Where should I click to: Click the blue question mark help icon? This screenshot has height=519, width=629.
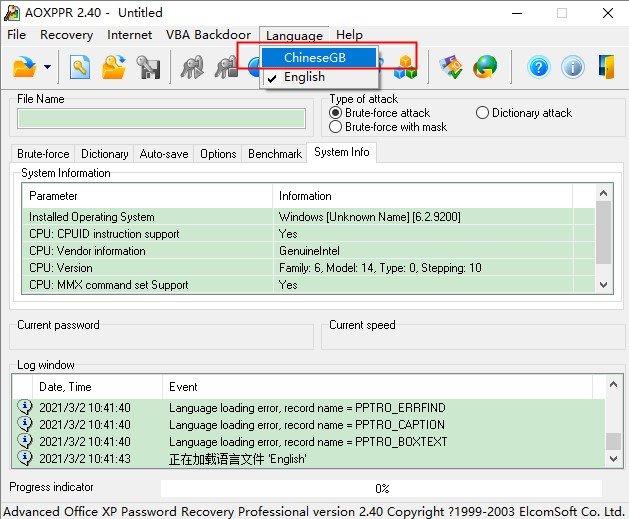coord(539,67)
